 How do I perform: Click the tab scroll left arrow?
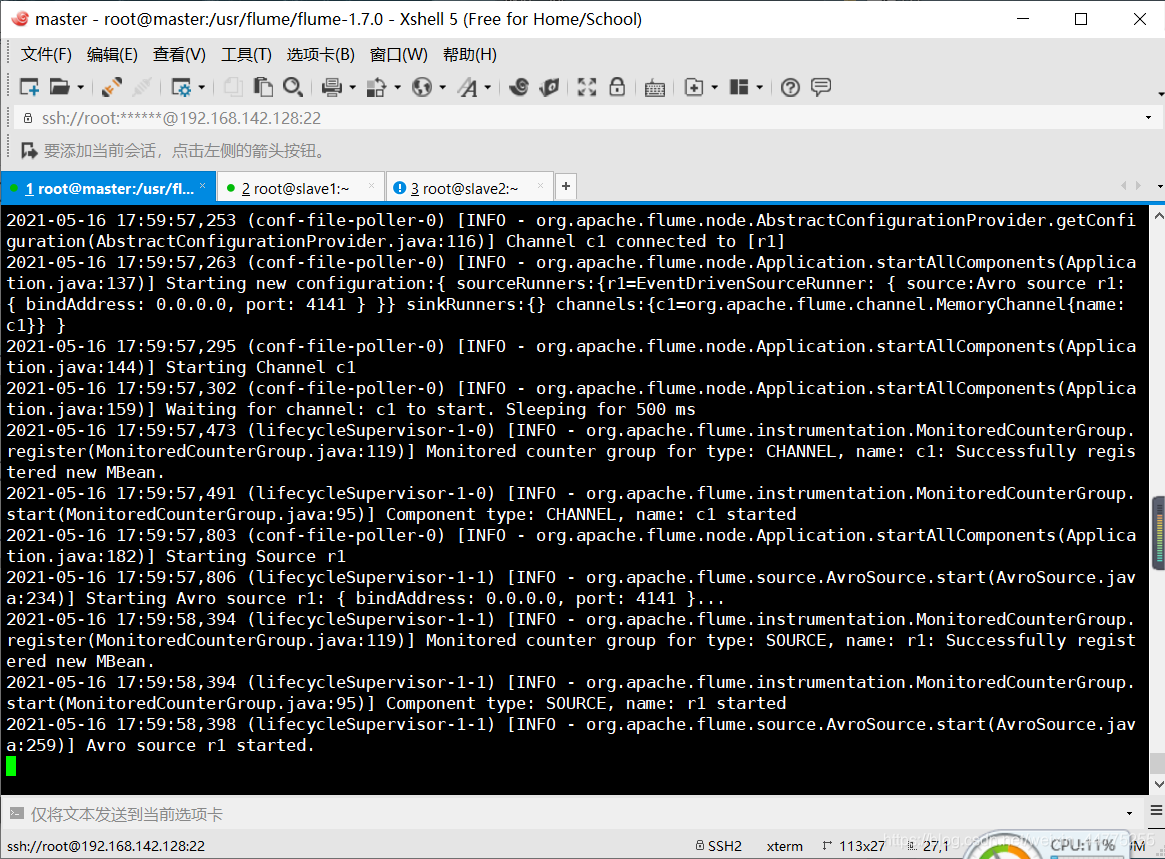coord(1123,186)
